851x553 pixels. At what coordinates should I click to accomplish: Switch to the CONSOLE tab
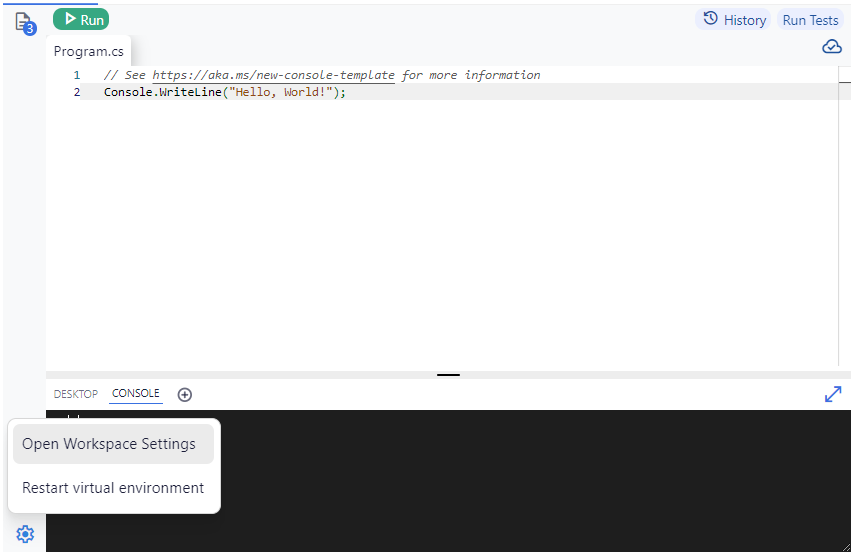pyautogui.click(x=136, y=393)
